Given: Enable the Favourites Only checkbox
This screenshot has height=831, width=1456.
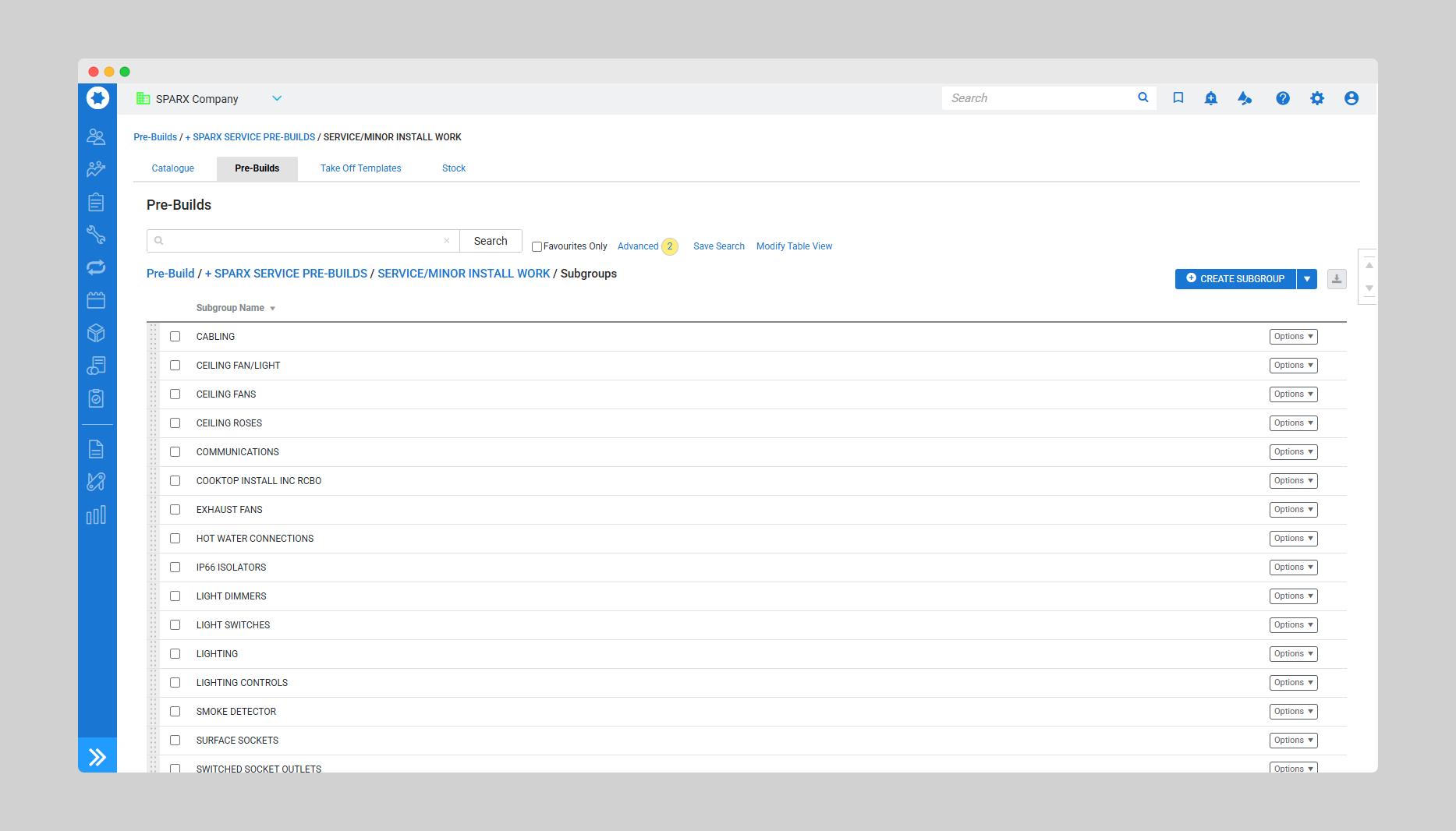Looking at the screenshot, I should point(537,247).
